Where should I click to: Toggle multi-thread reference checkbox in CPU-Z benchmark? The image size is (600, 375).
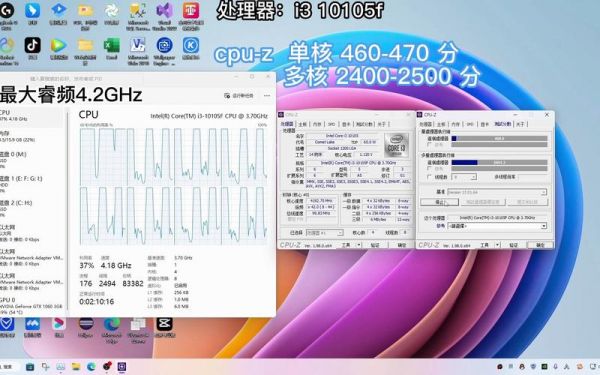[430, 169]
